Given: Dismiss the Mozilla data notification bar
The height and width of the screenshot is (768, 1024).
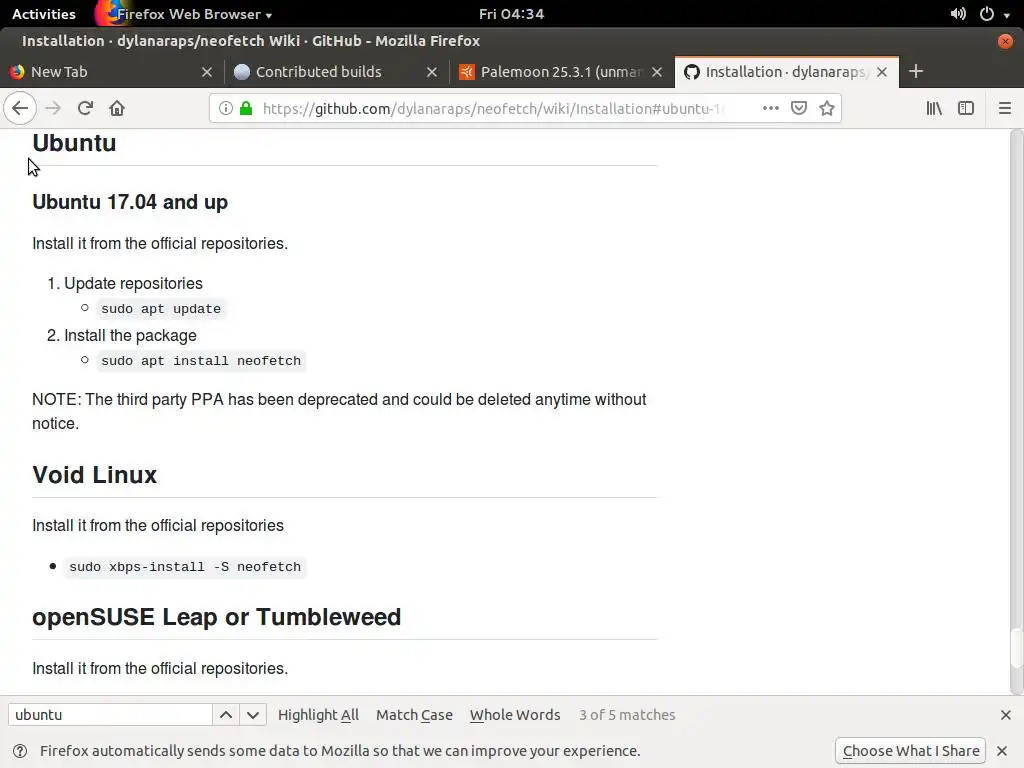Looking at the screenshot, I should [1002, 750].
